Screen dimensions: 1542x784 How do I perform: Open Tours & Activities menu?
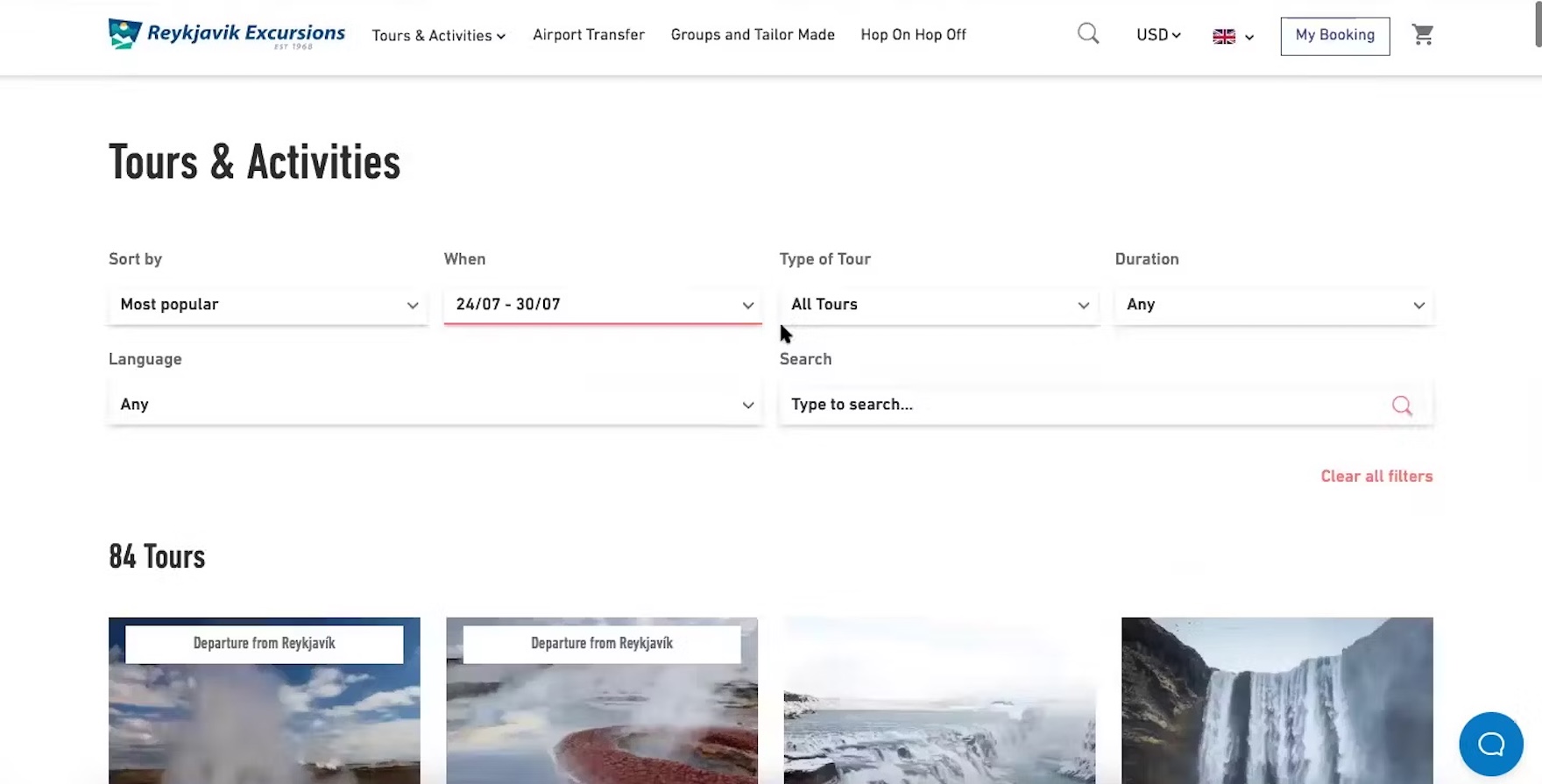click(x=438, y=35)
